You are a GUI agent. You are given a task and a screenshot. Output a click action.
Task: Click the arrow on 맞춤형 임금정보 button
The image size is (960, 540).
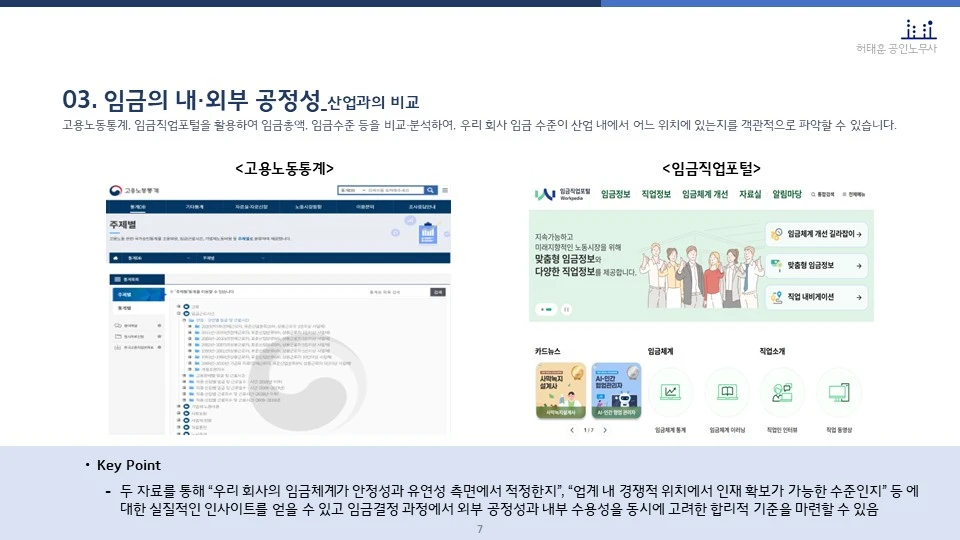click(859, 266)
